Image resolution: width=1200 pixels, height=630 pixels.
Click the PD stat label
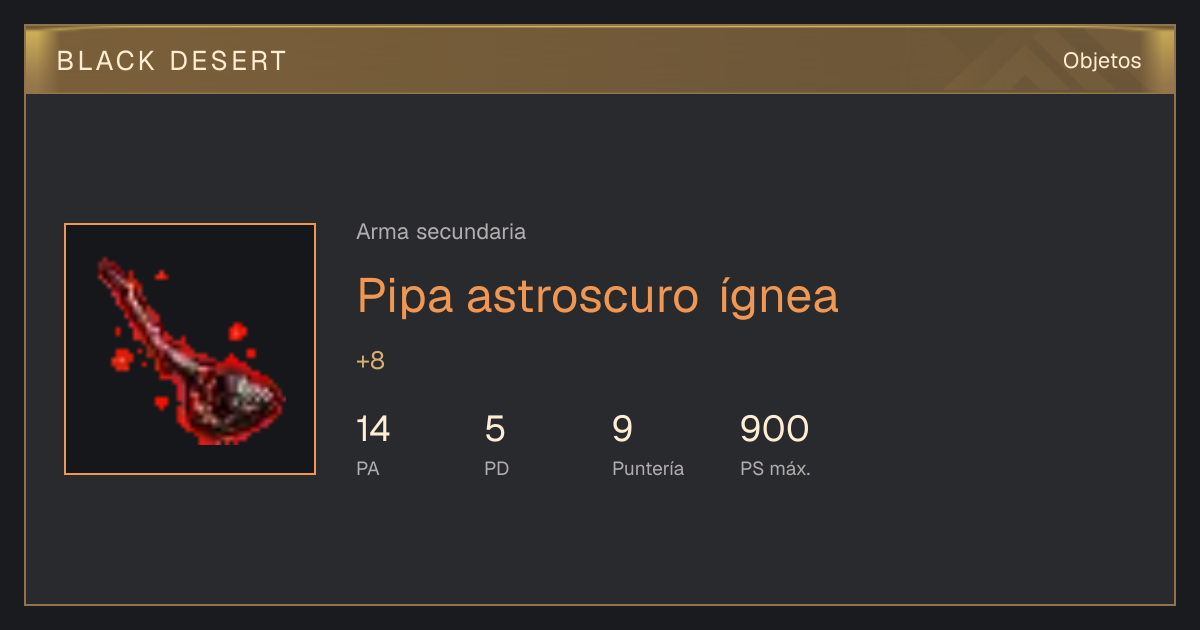click(x=497, y=468)
